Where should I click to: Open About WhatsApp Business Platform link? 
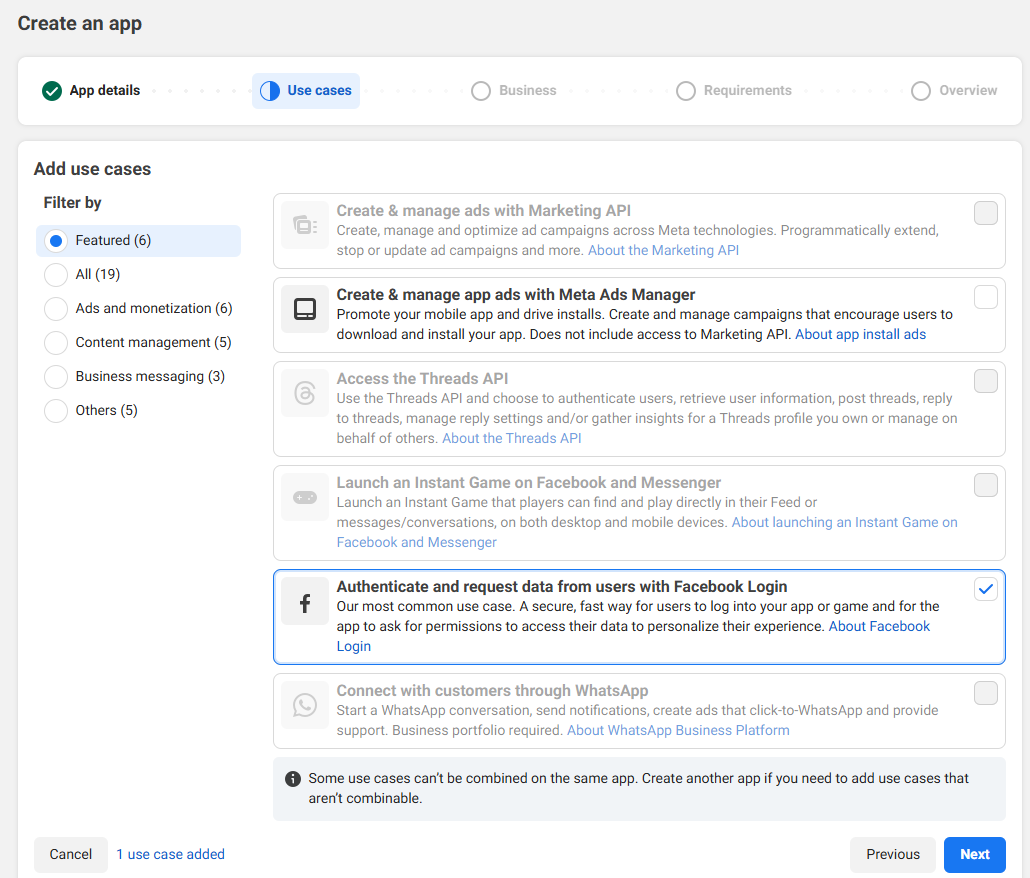point(678,730)
